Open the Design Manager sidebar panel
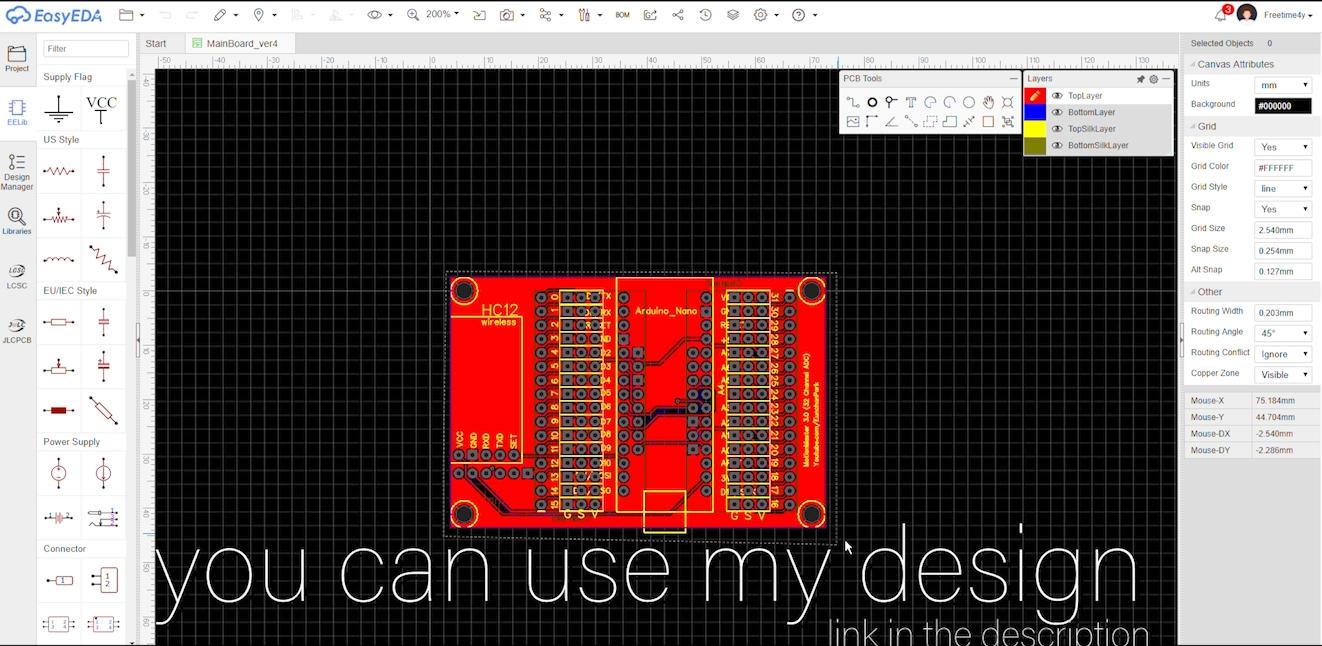This screenshot has width=1322, height=646. point(17,172)
